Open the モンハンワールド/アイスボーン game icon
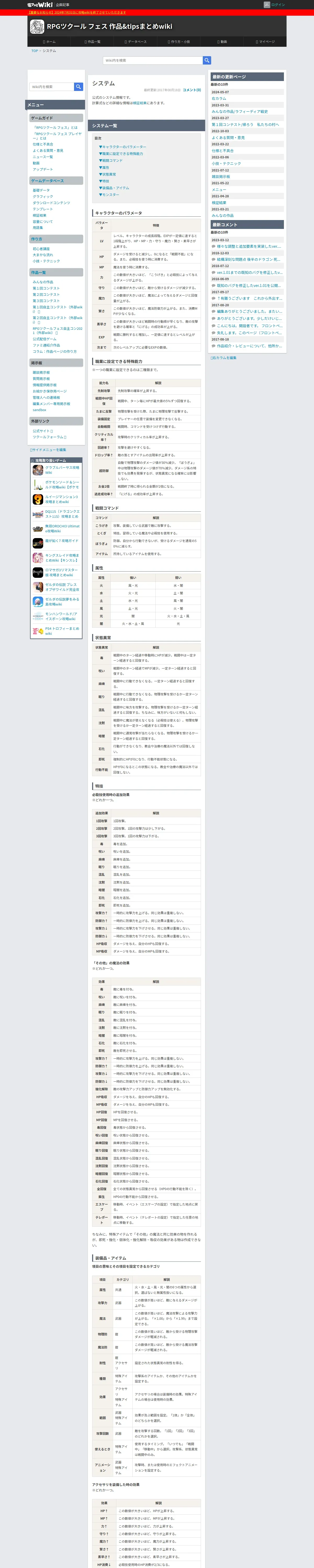Screen dimensions: 314x1568 click(38, 616)
